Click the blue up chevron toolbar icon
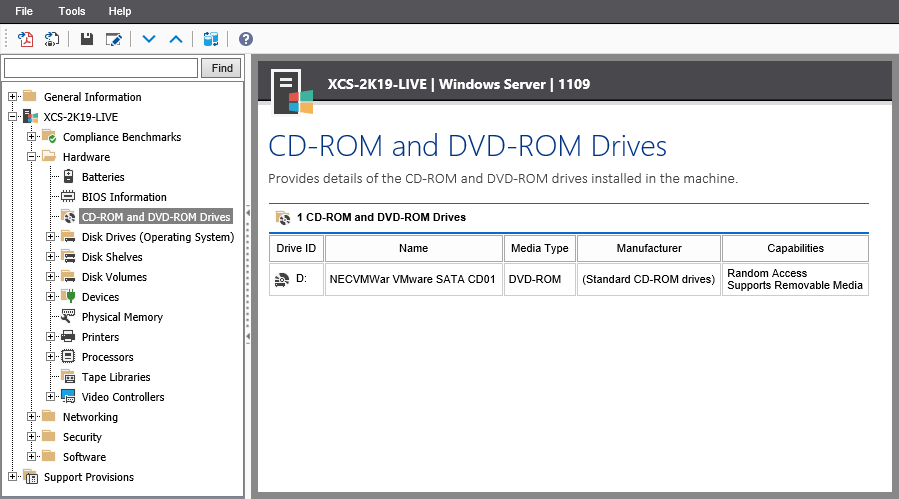899x499 pixels. tap(176, 39)
